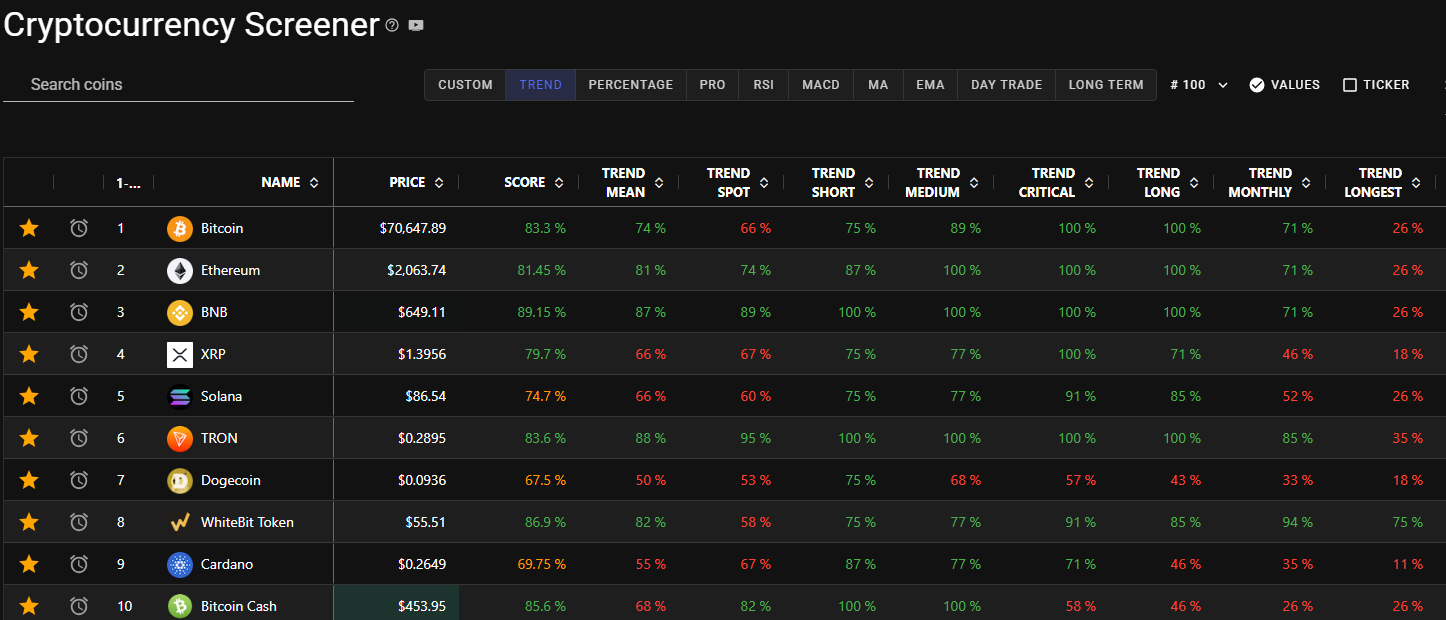The image size is (1446, 620).
Task: Select the DAY TRADE tab
Action: (x=1006, y=85)
